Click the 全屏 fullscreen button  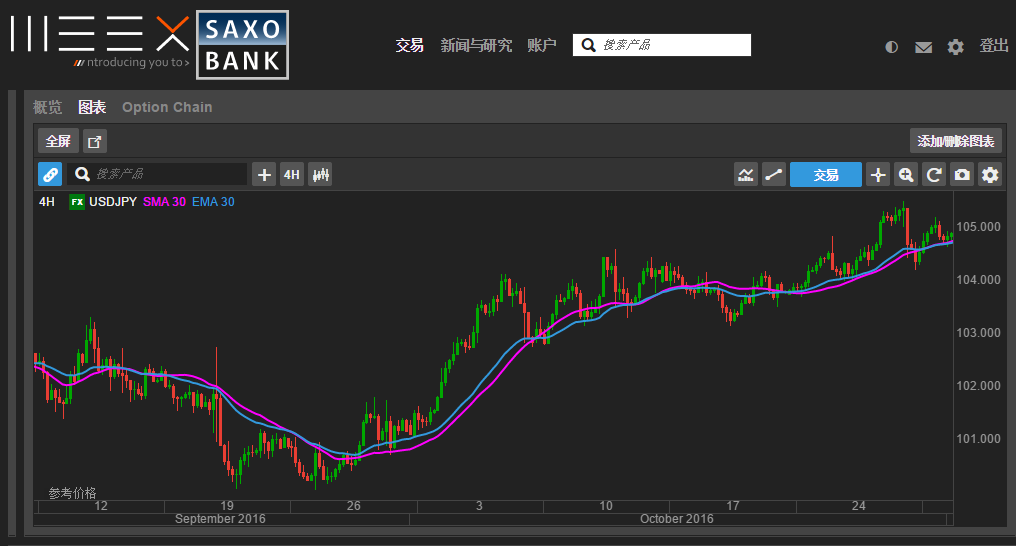click(x=58, y=141)
